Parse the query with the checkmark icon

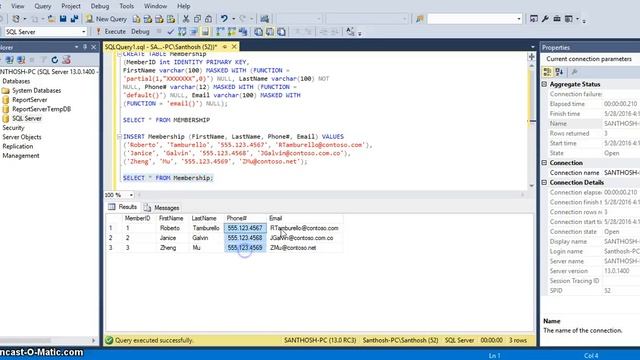point(171,31)
